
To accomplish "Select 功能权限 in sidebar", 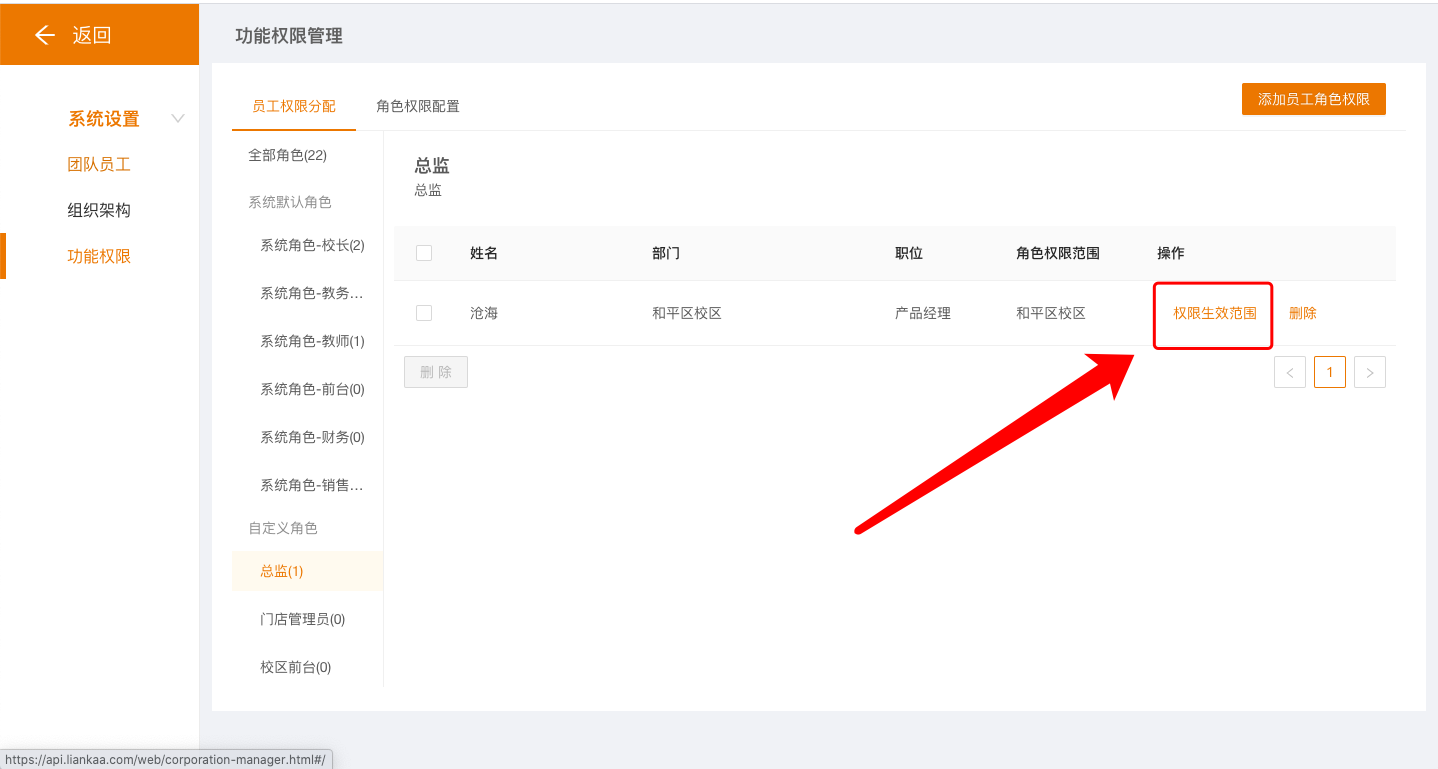I will click(99, 257).
